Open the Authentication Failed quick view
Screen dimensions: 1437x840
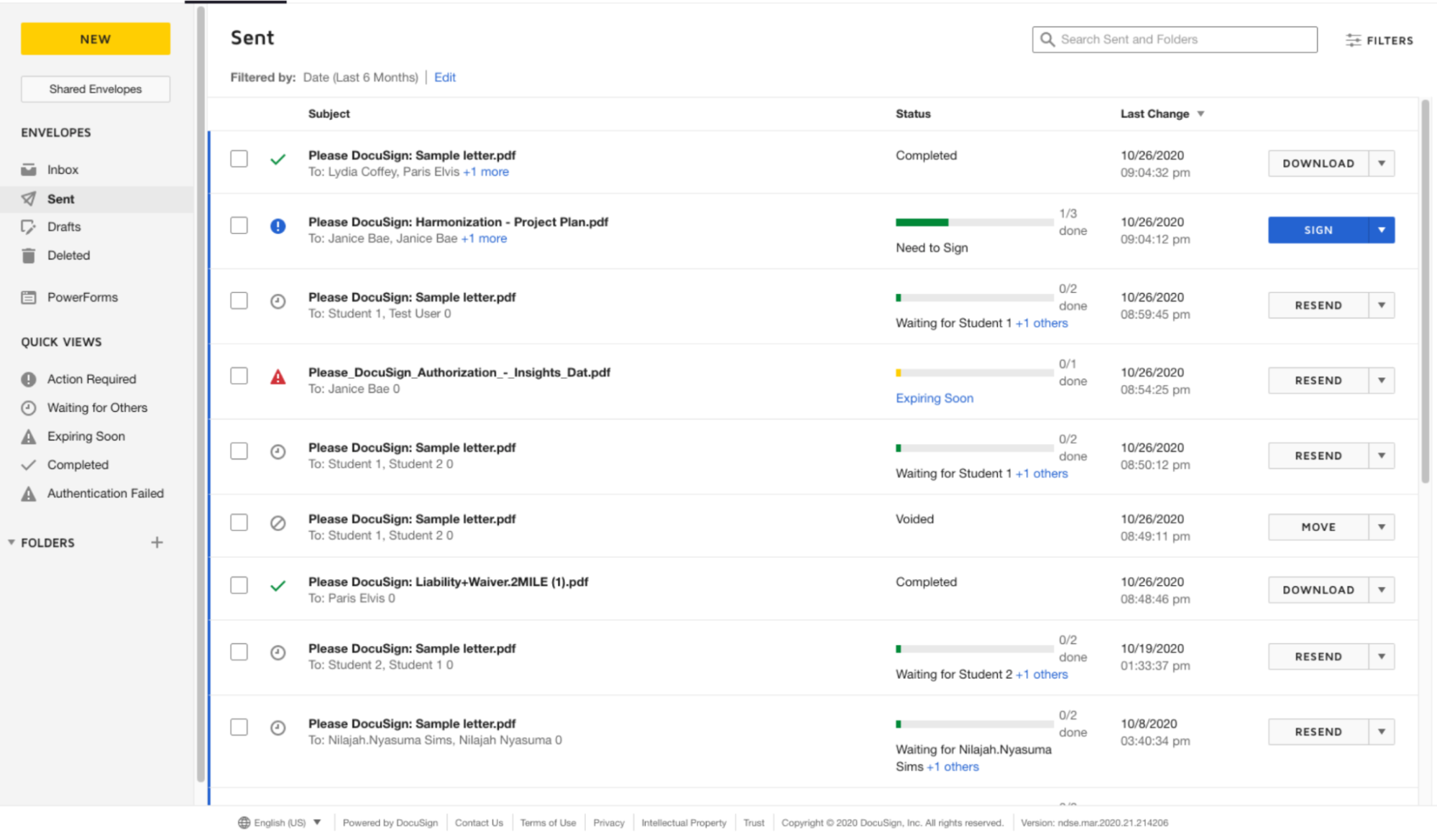tap(105, 493)
